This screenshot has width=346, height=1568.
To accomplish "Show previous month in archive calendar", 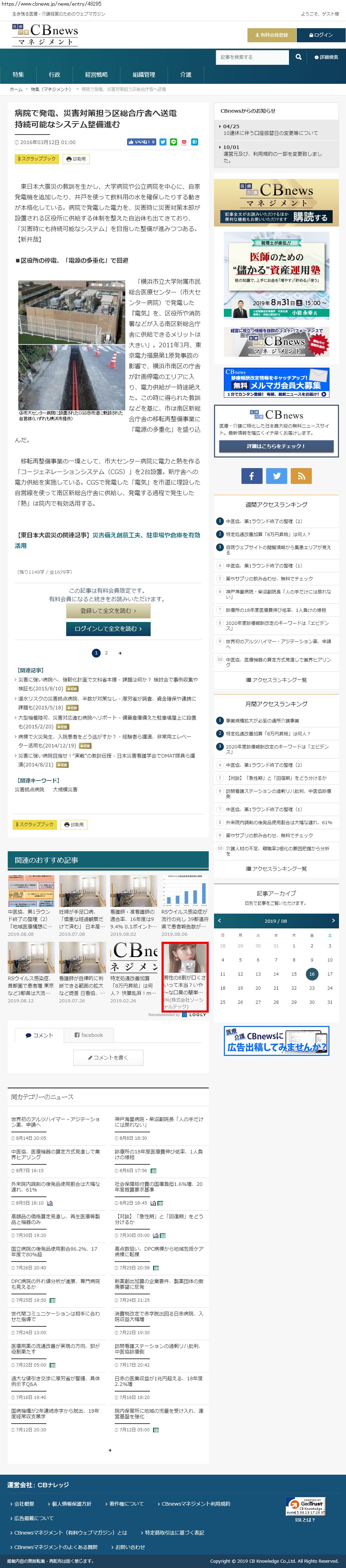I will [x=220, y=920].
